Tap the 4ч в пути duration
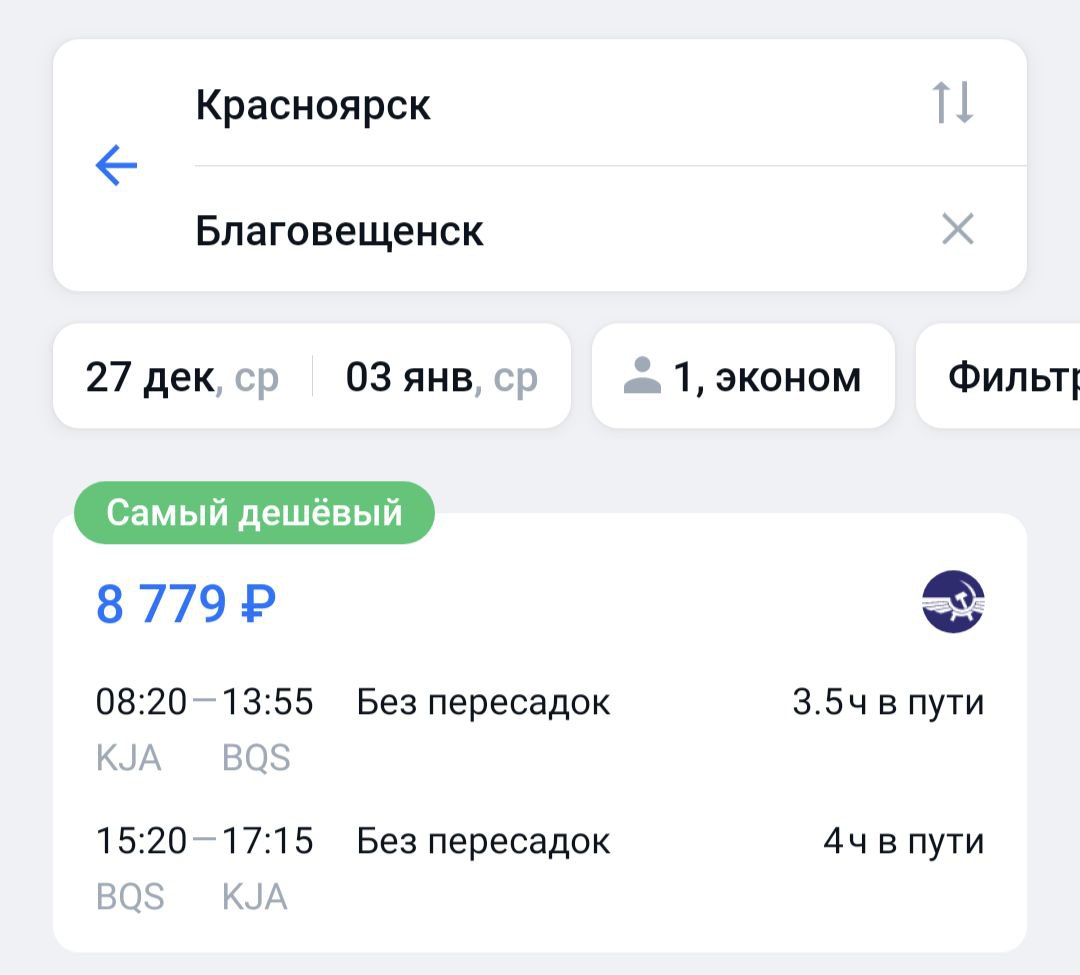 [903, 841]
